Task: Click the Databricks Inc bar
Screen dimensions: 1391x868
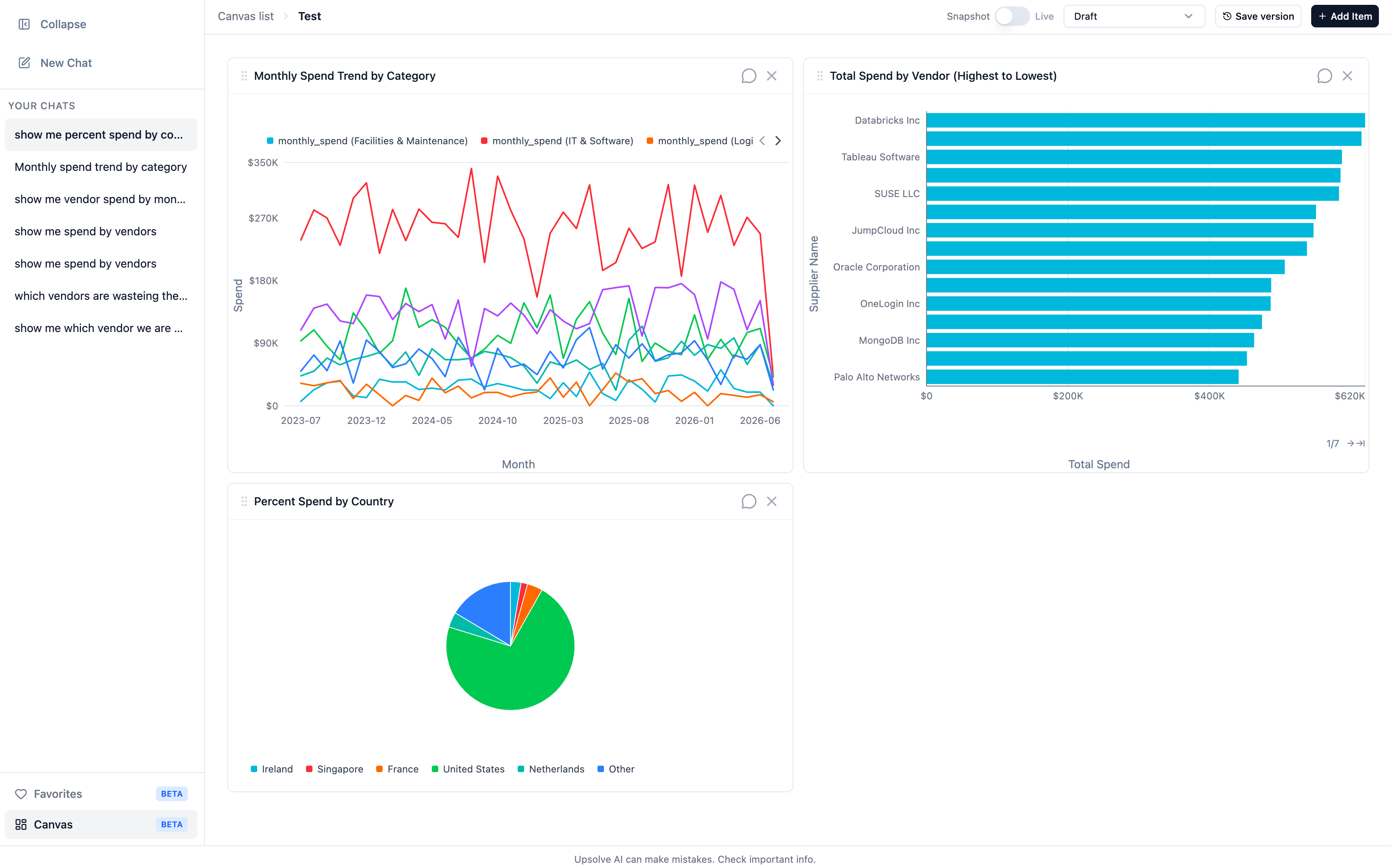Action: tap(1145, 120)
